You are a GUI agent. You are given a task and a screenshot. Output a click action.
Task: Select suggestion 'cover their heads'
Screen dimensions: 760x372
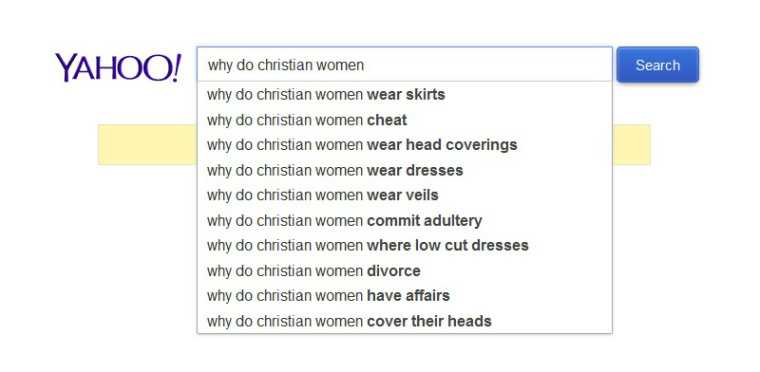click(x=405, y=321)
